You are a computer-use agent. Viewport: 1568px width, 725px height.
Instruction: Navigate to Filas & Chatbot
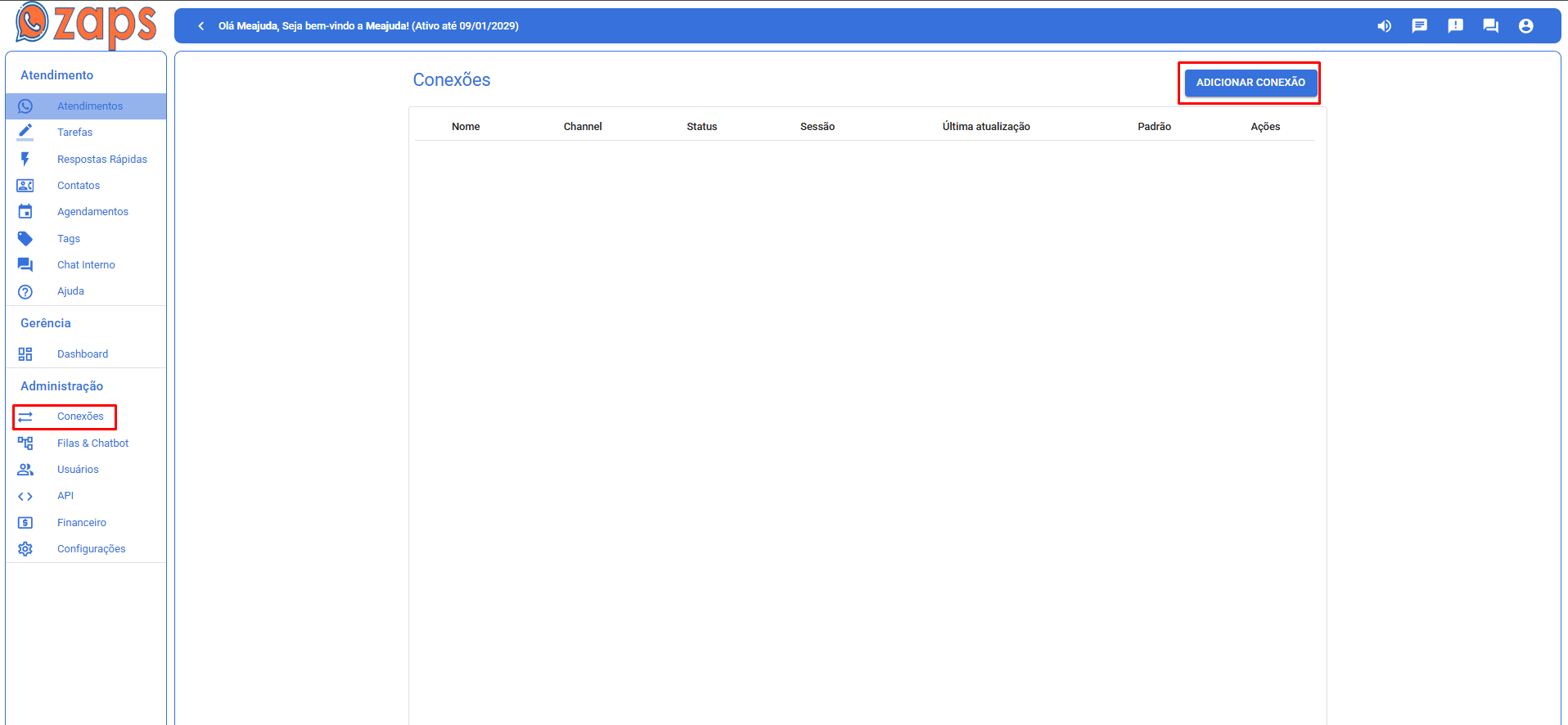(92, 444)
